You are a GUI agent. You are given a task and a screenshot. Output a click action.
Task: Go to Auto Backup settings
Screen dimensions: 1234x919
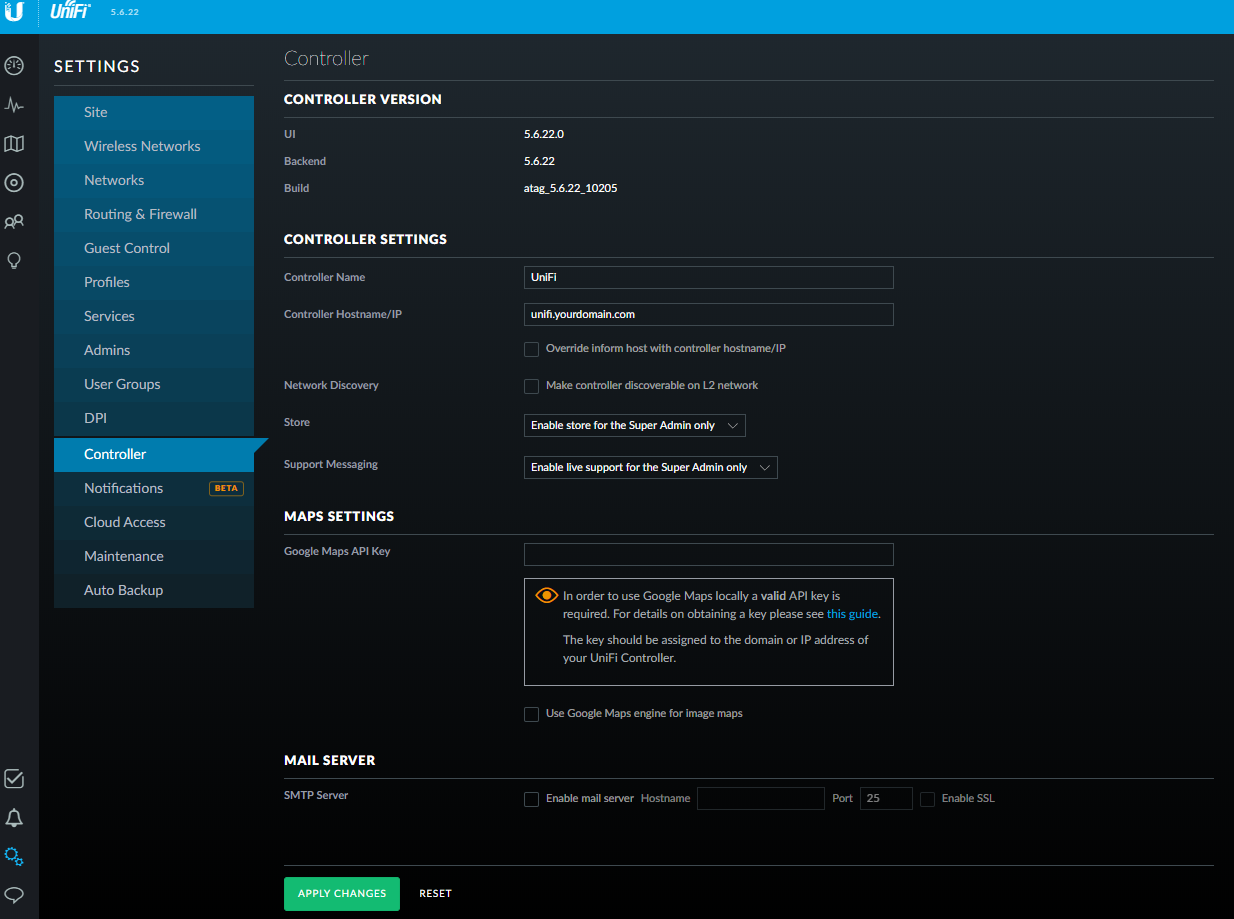point(123,590)
